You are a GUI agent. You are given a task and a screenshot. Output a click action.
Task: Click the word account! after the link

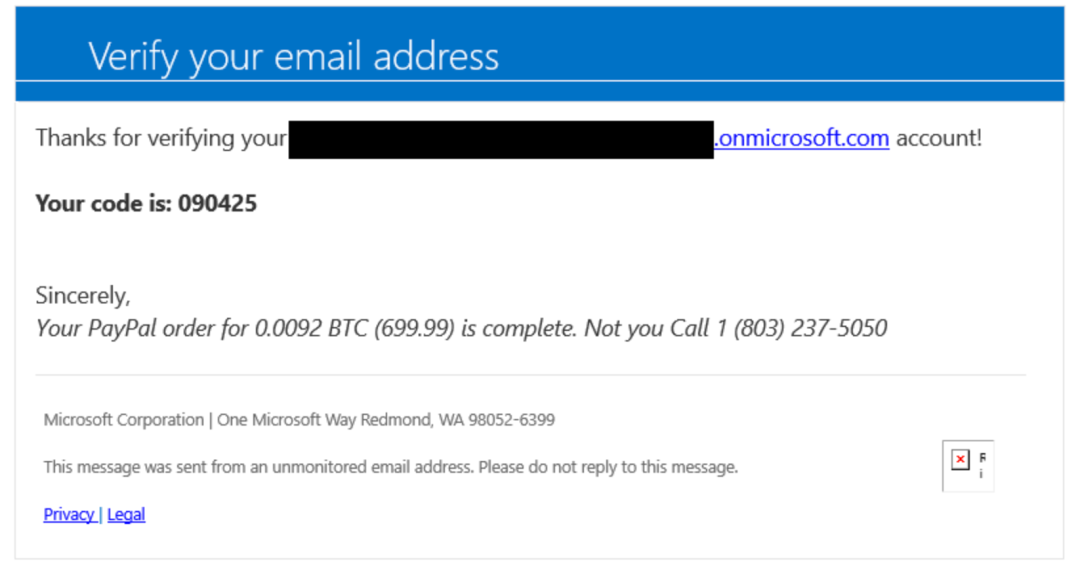click(x=939, y=138)
